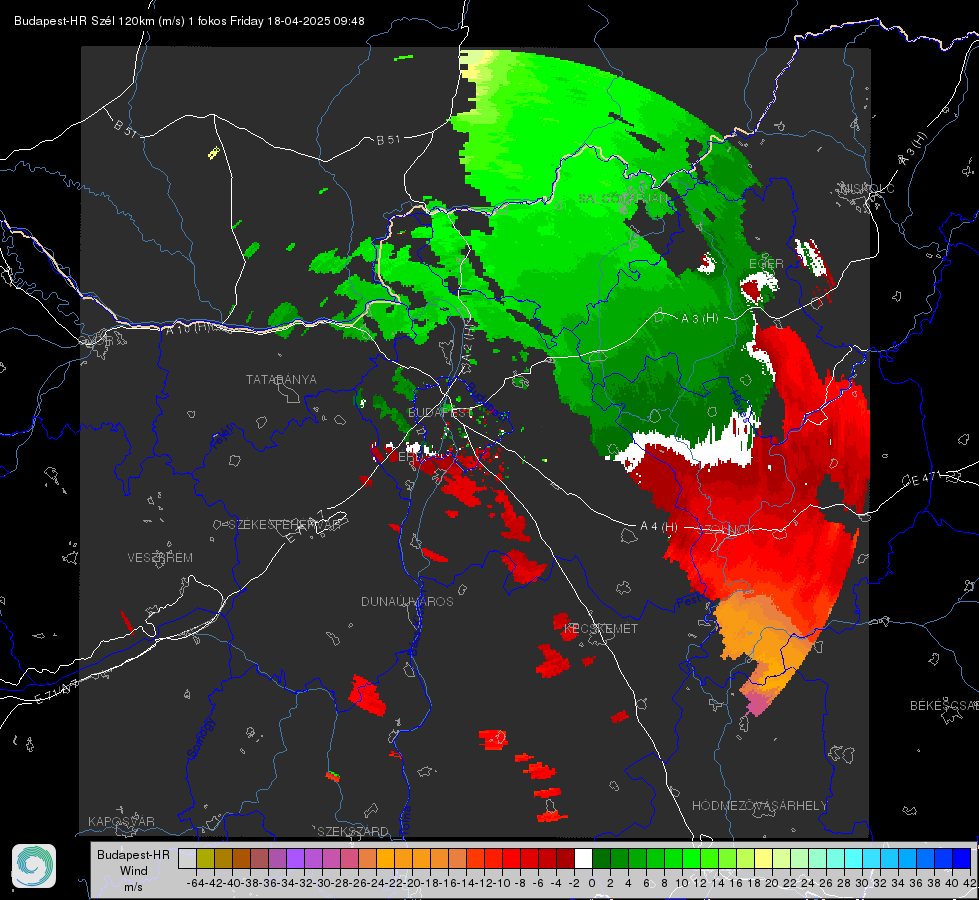Pick the bright green legend swatch between 10 and 12
The image size is (979, 900).
tap(691, 859)
